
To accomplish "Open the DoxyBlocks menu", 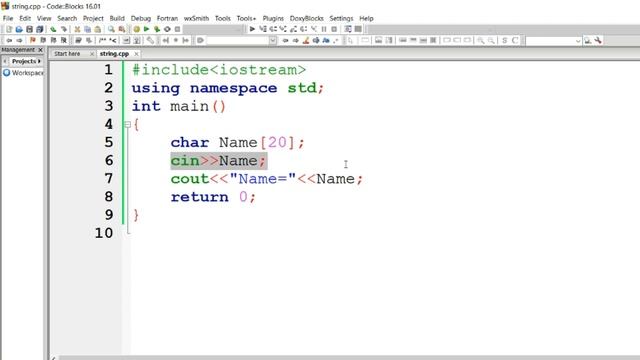I will pyautogui.click(x=307, y=18).
